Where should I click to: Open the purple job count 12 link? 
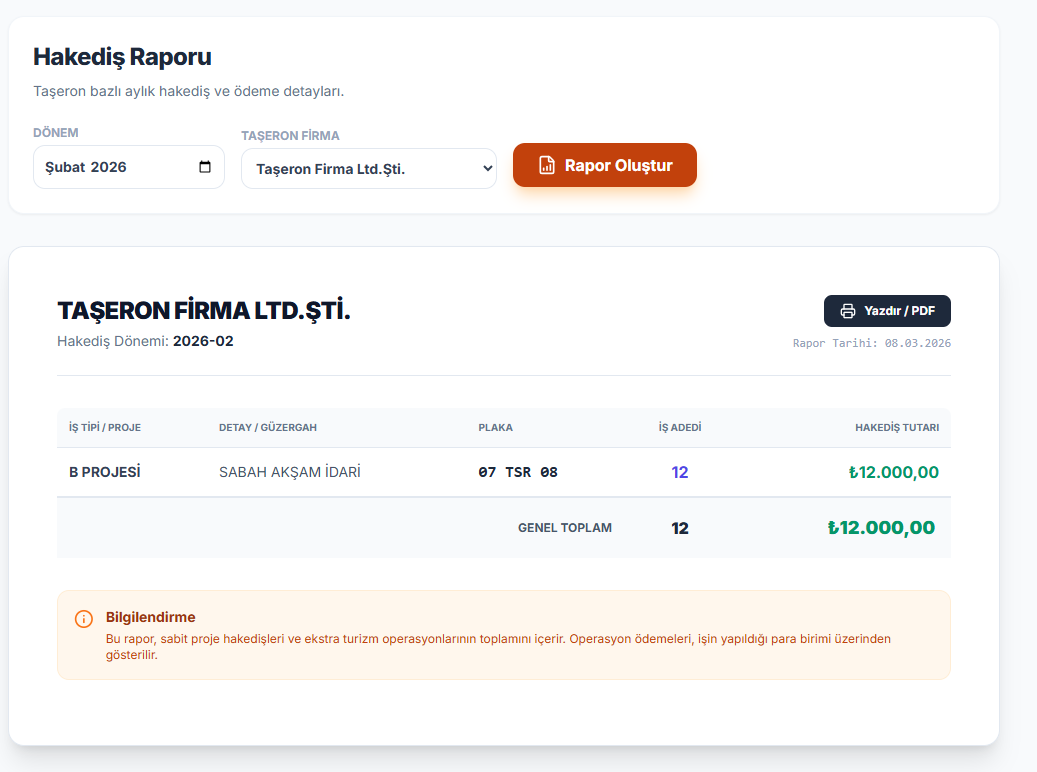click(x=680, y=472)
